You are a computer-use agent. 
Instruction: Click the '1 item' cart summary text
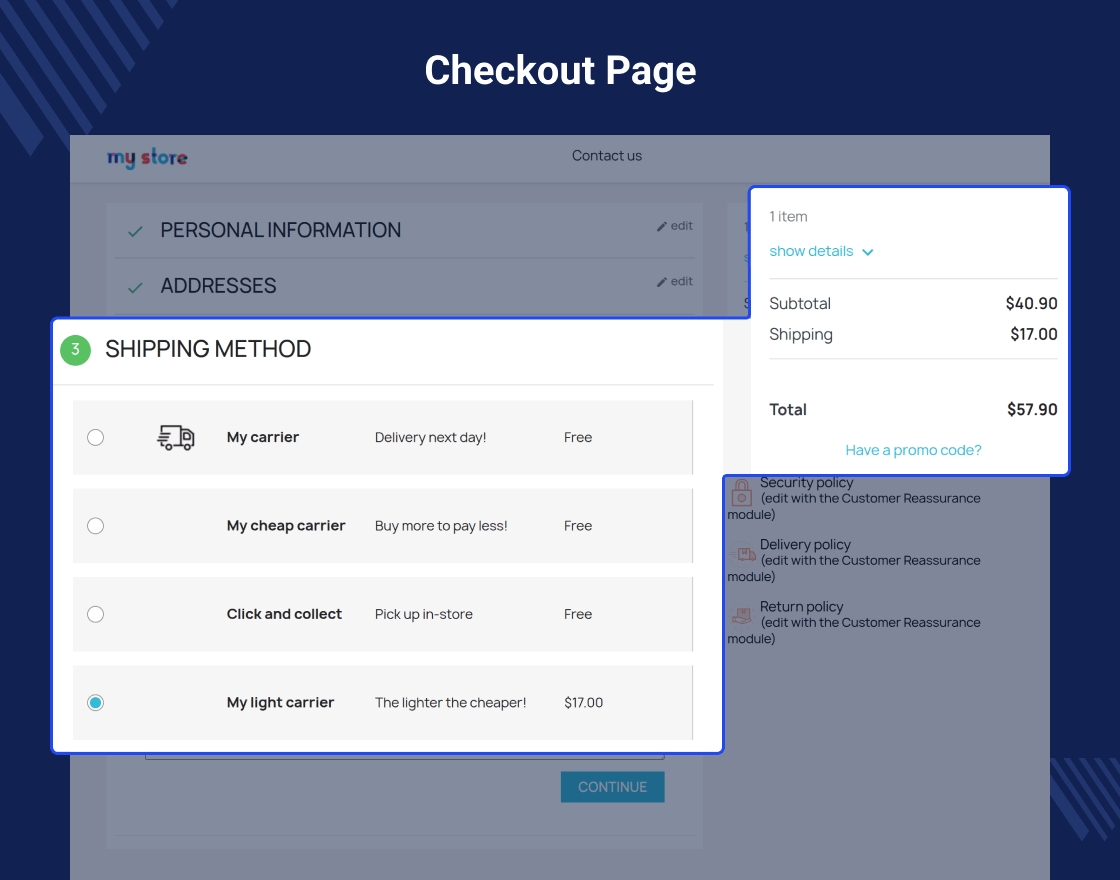788,216
